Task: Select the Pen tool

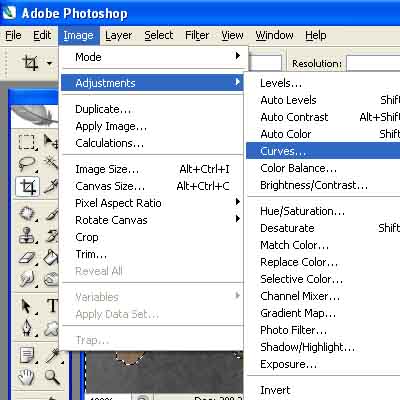Action: 27,328
